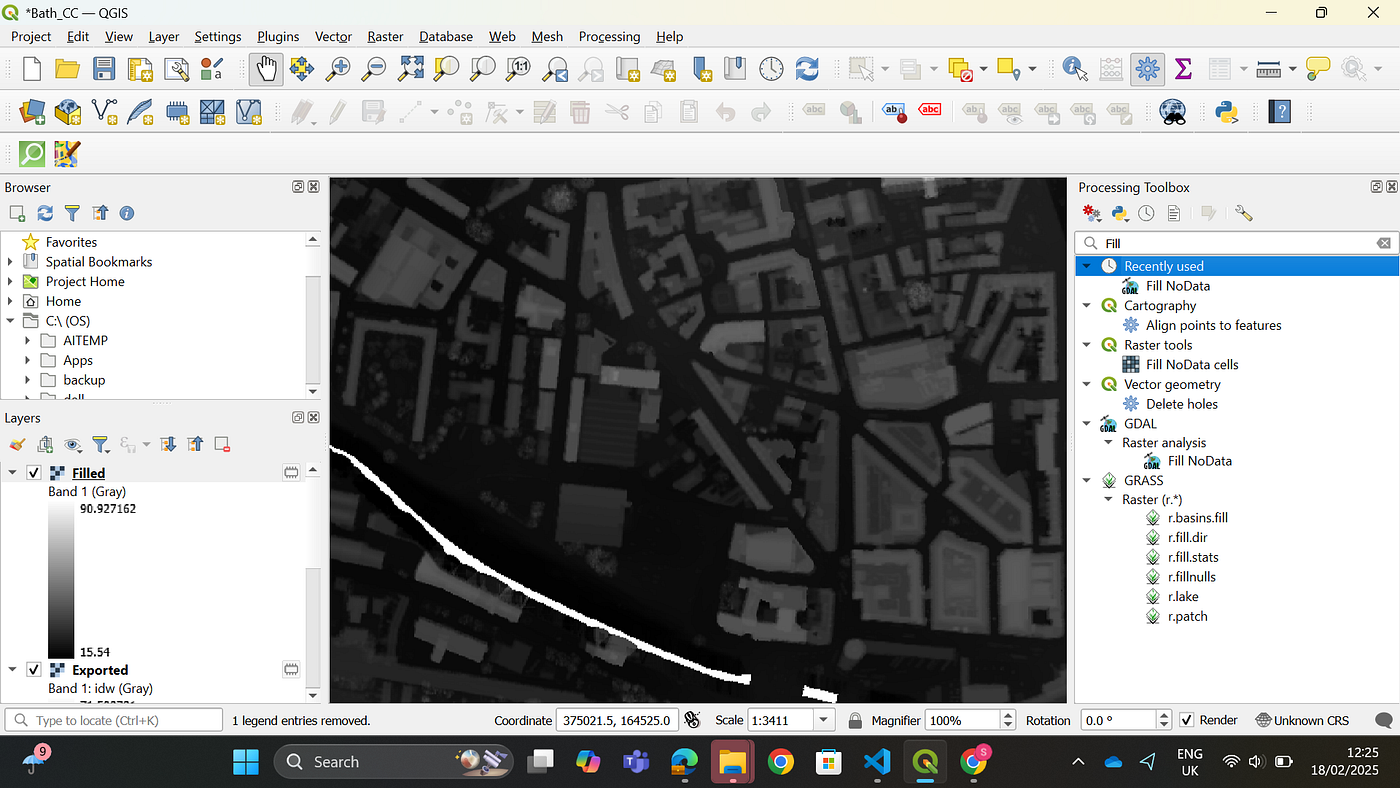The height and width of the screenshot is (788, 1400).
Task: Refresh the map canvas with the blue arrows icon
Action: [807, 69]
